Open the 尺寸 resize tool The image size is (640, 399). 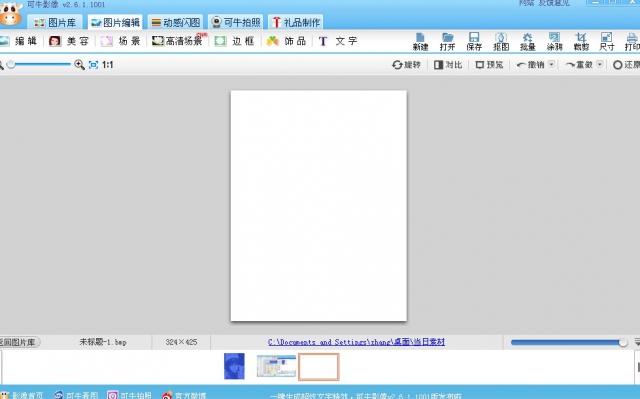(607, 42)
